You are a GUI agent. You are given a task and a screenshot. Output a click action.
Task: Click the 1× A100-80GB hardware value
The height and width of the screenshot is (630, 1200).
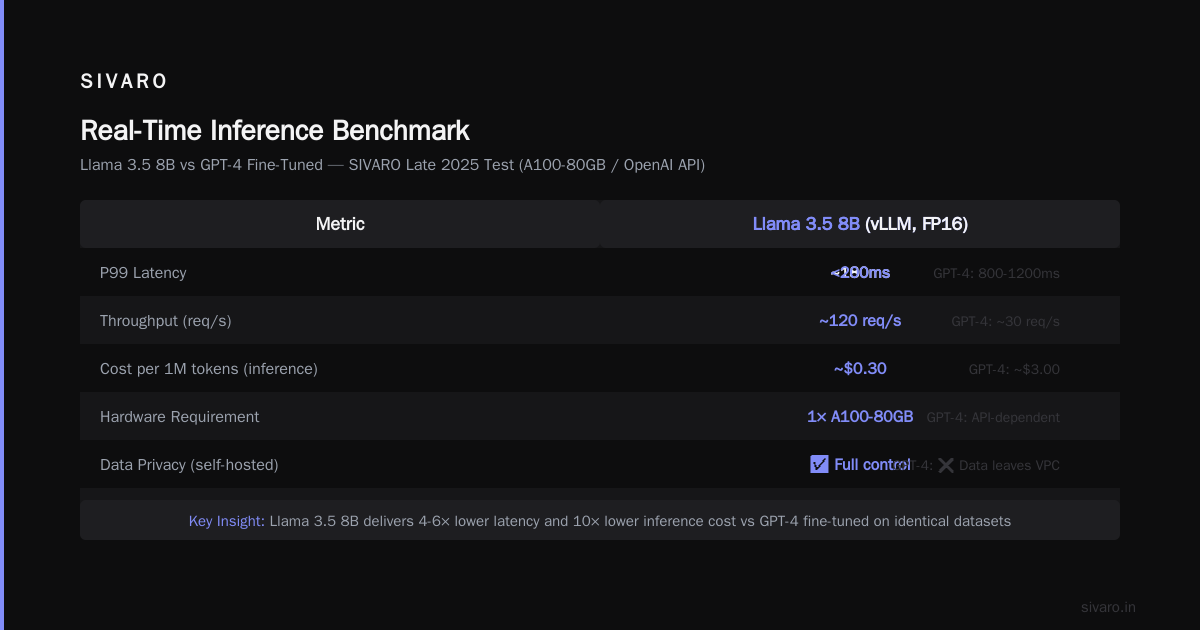(x=860, y=416)
